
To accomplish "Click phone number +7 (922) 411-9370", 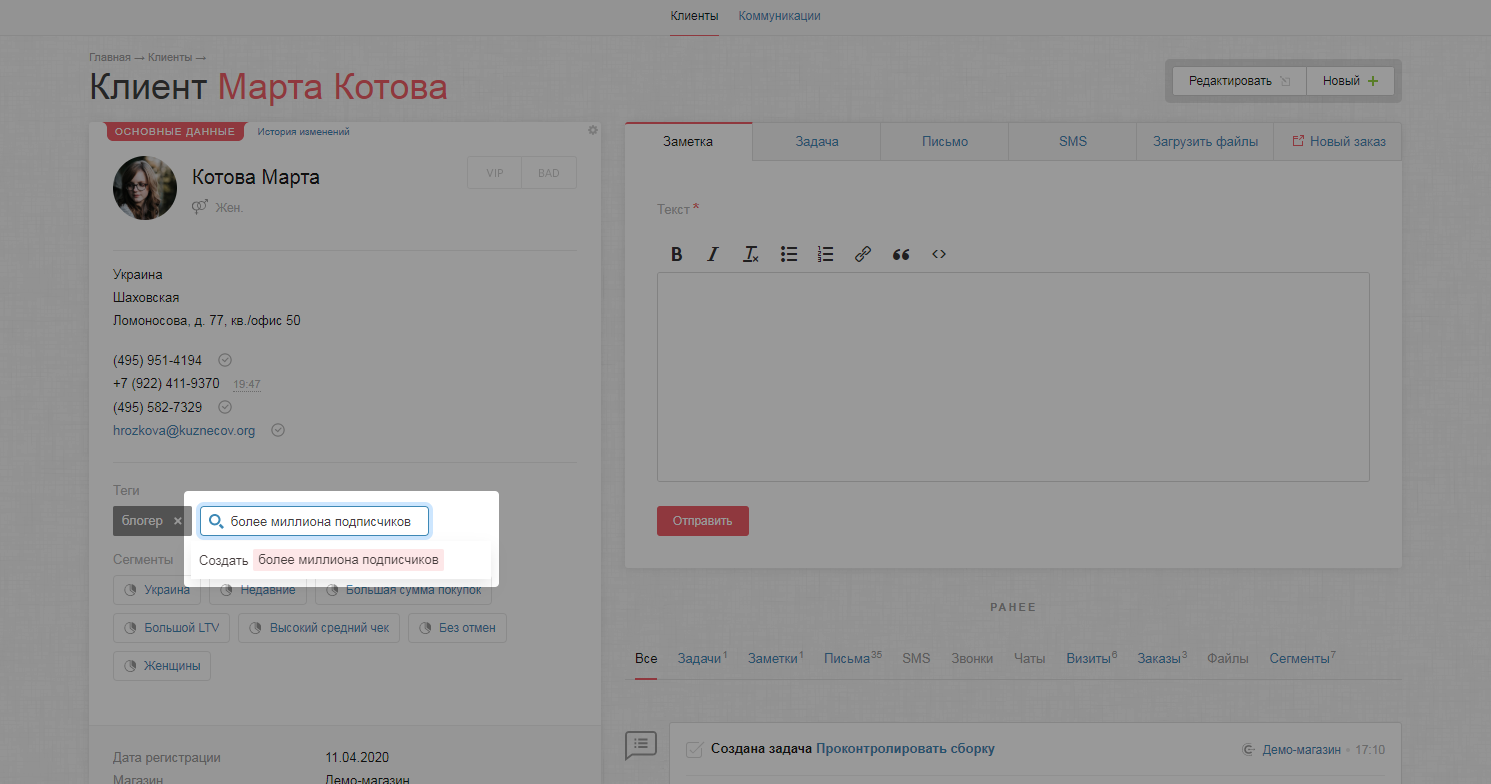I will coord(166,384).
